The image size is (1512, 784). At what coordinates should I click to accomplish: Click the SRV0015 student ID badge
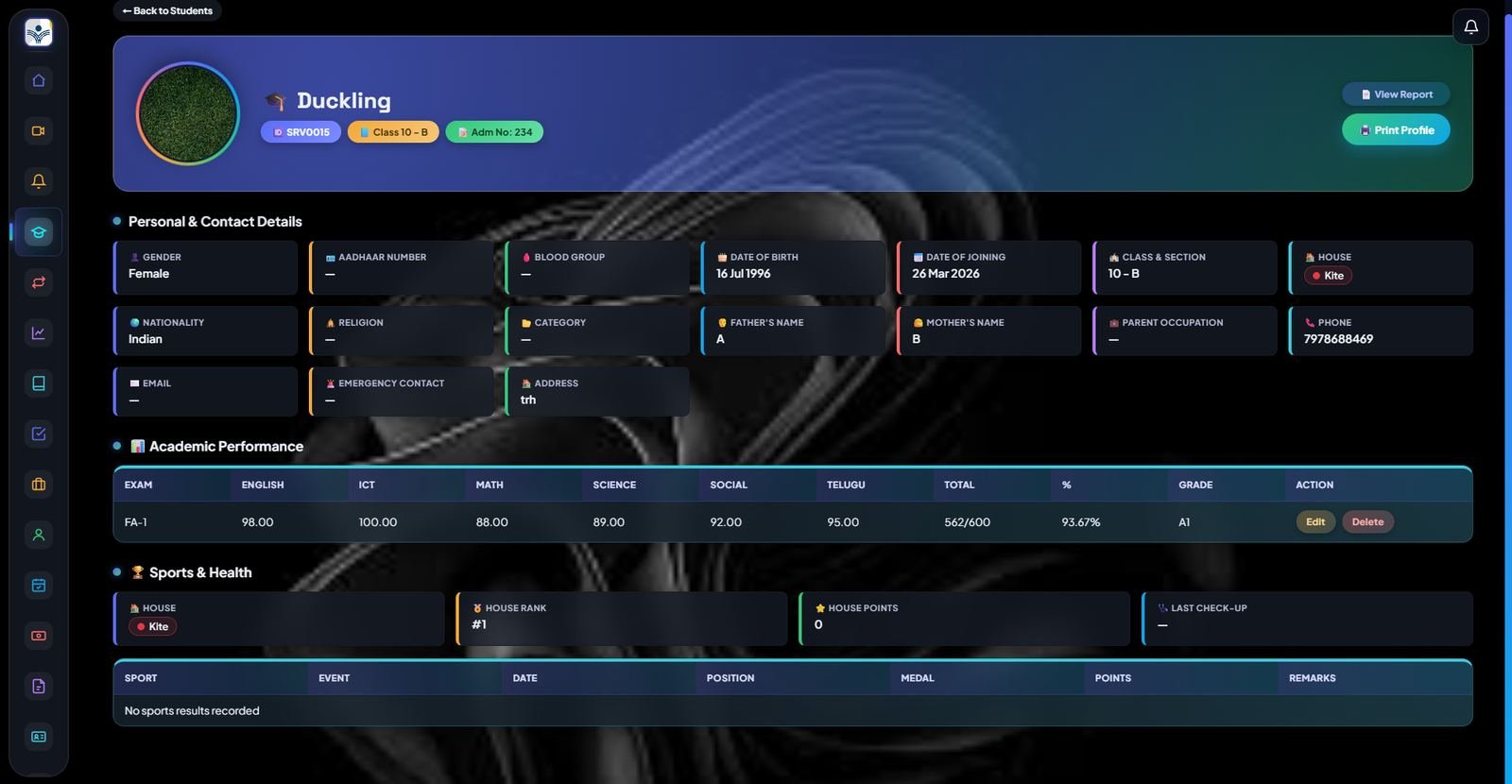(301, 132)
